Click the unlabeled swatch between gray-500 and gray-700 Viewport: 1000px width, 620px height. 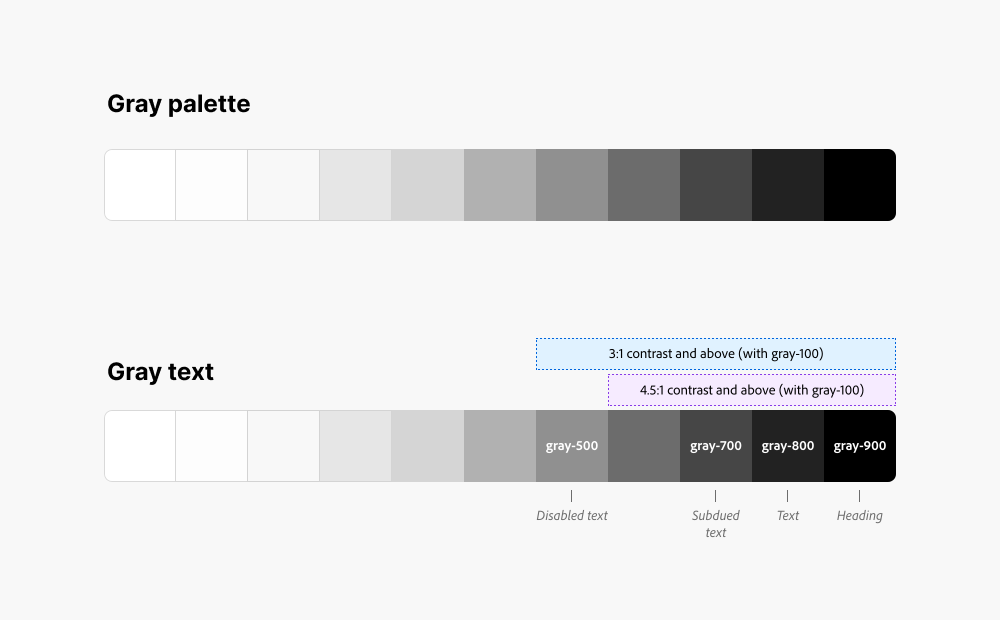coord(644,446)
